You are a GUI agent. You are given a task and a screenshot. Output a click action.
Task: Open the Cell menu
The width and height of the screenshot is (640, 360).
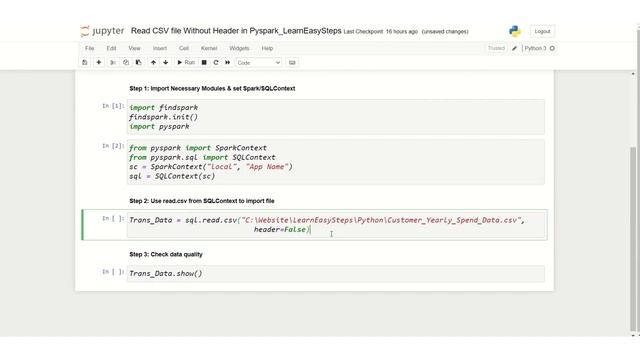[x=184, y=48]
